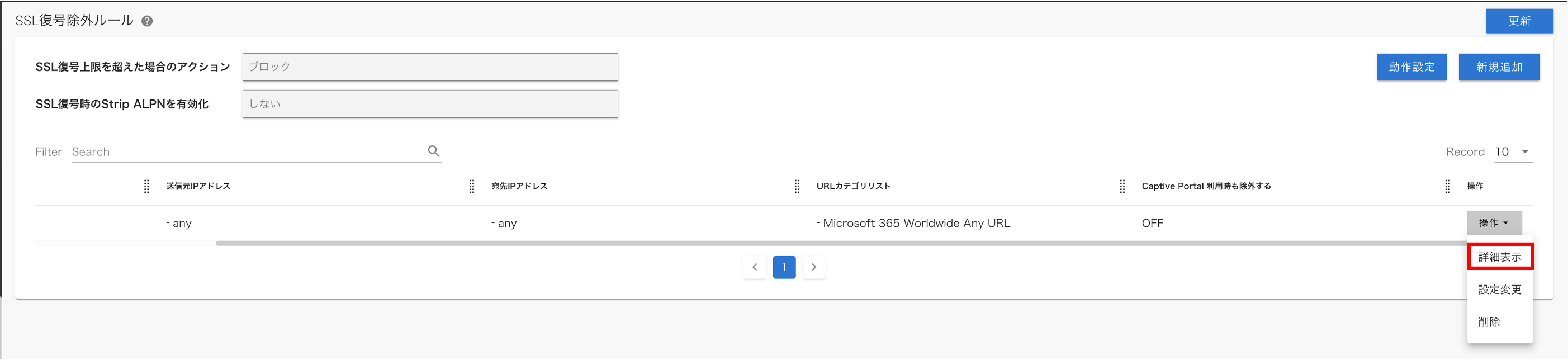1568x361 pixels.
Task: Choose 削除 from the menu
Action: click(1489, 322)
